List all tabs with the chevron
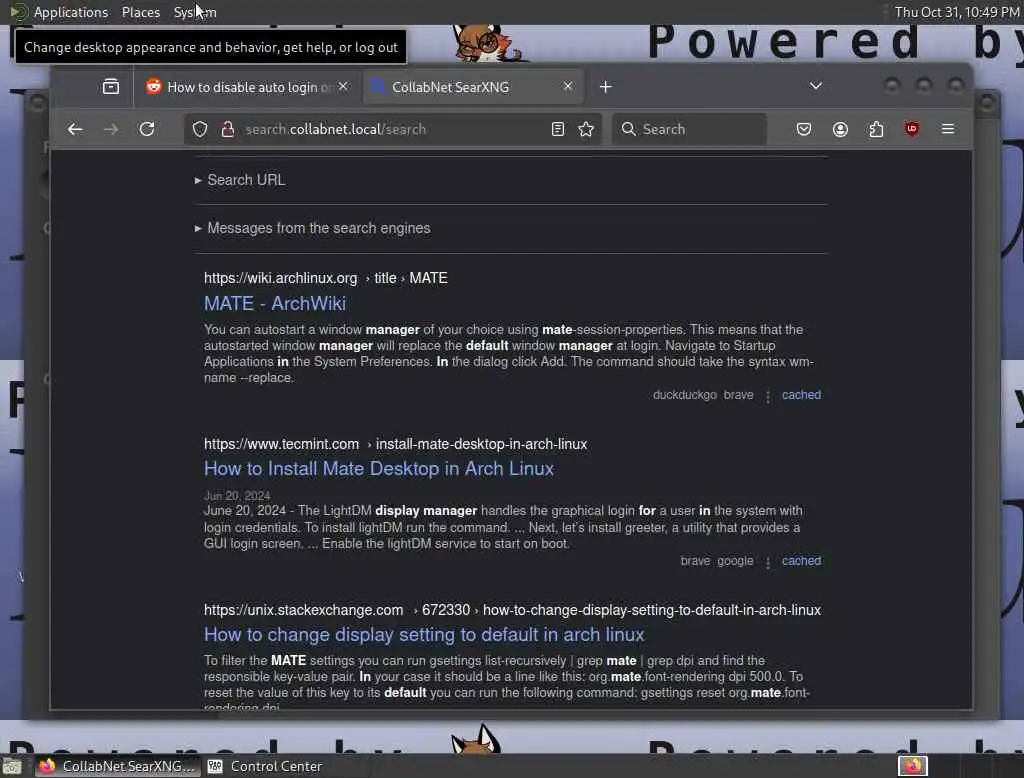Image resolution: width=1024 pixels, height=778 pixels. [816, 86]
